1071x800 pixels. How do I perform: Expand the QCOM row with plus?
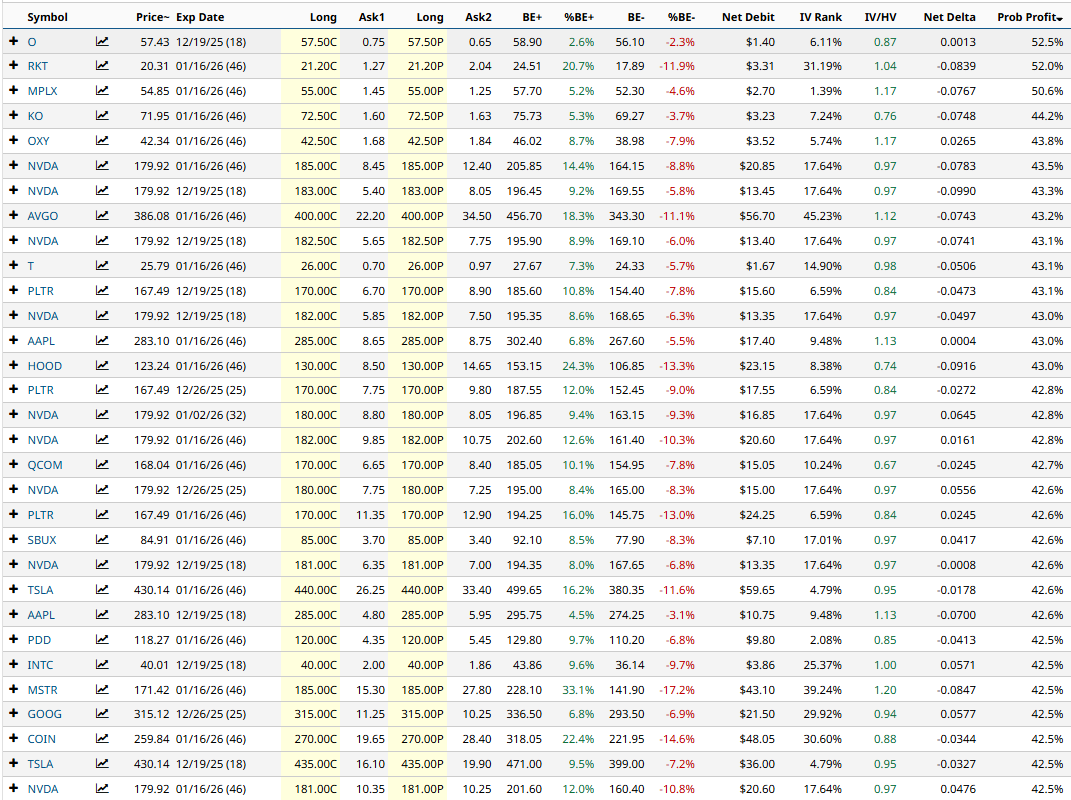pos(13,465)
